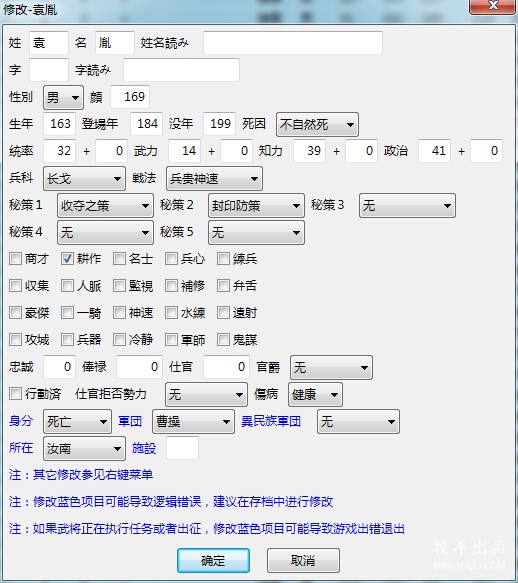
Task: Open the 秘策4 dropdown
Action: coord(105,232)
